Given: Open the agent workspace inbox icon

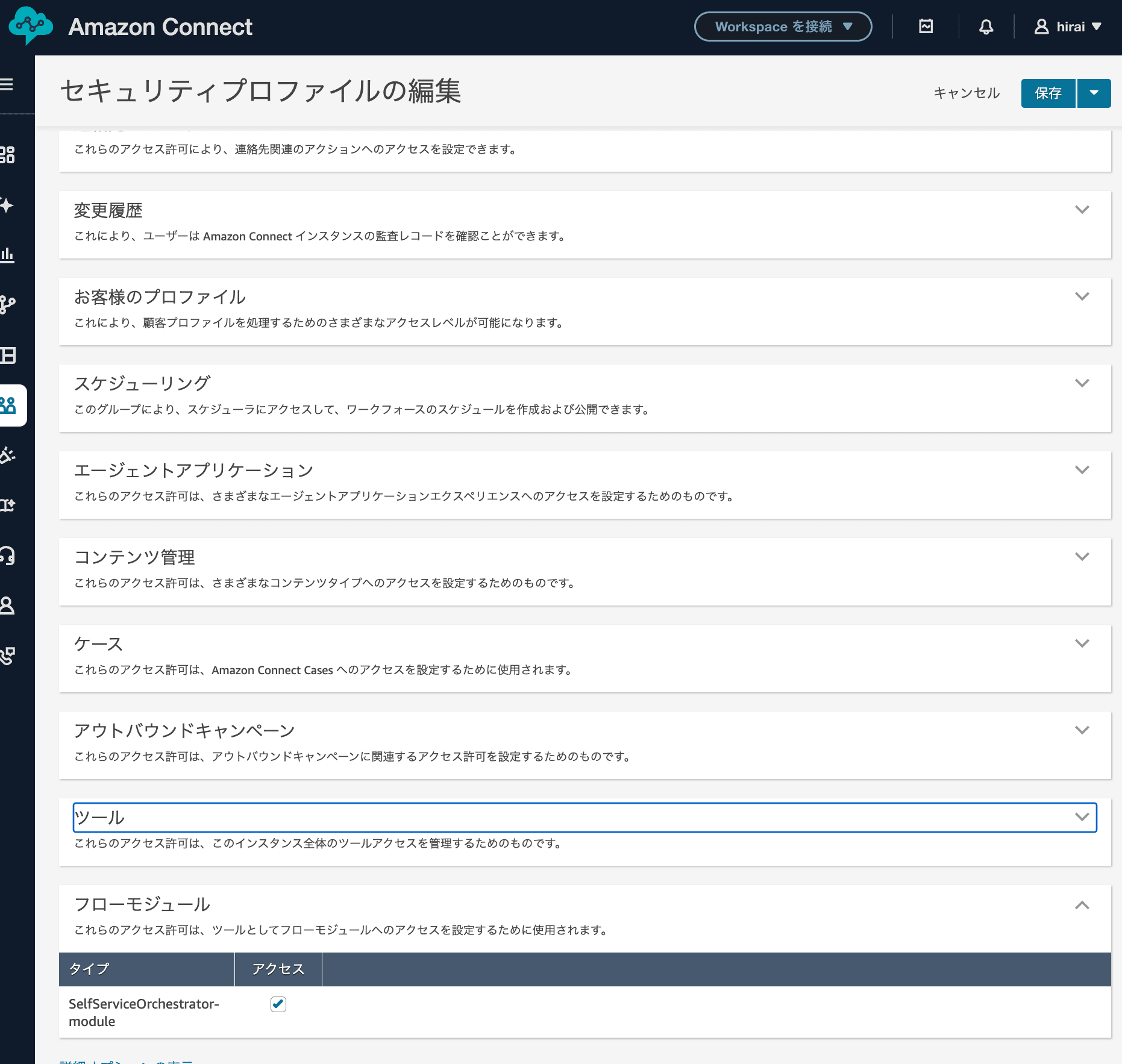Looking at the screenshot, I should pos(926,27).
